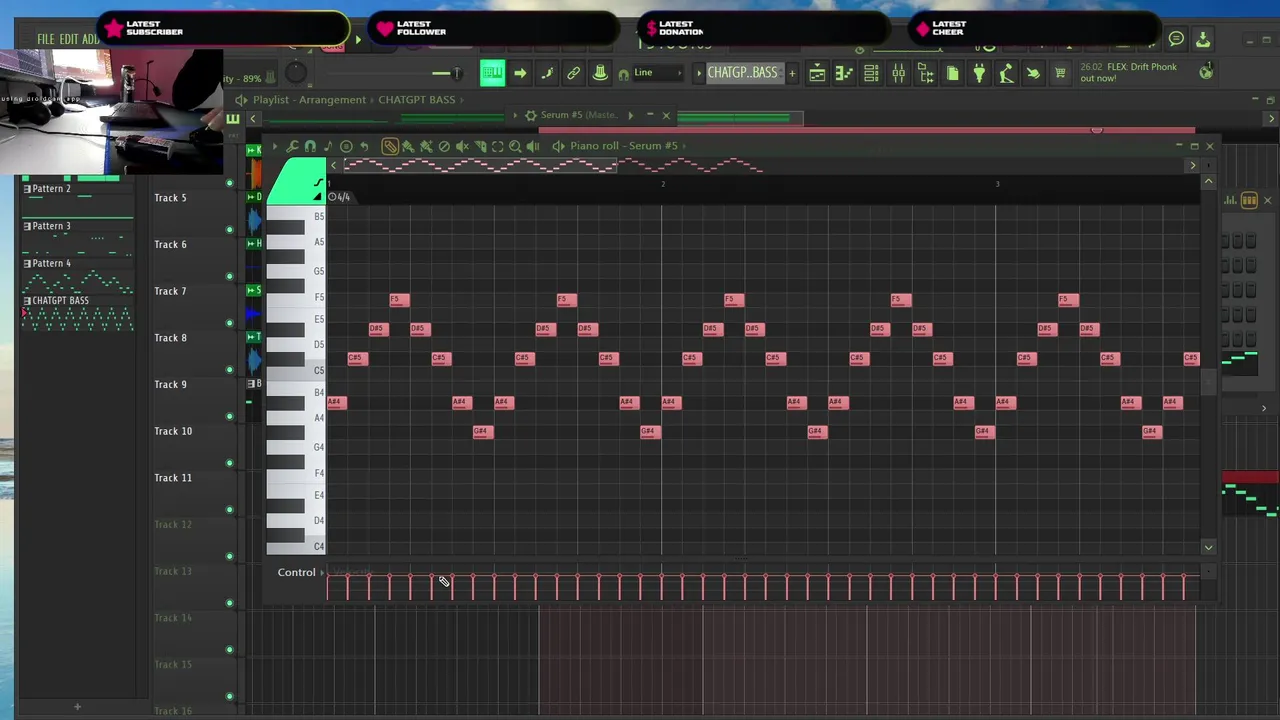Open the EDIT menu

(69, 39)
